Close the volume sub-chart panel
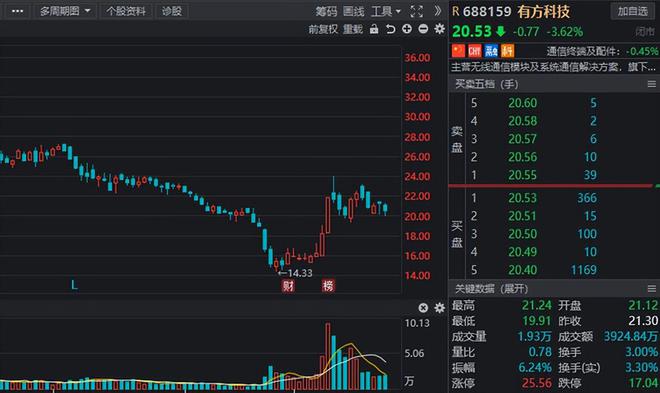This screenshot has width=660, height=393. coord(423,308)
